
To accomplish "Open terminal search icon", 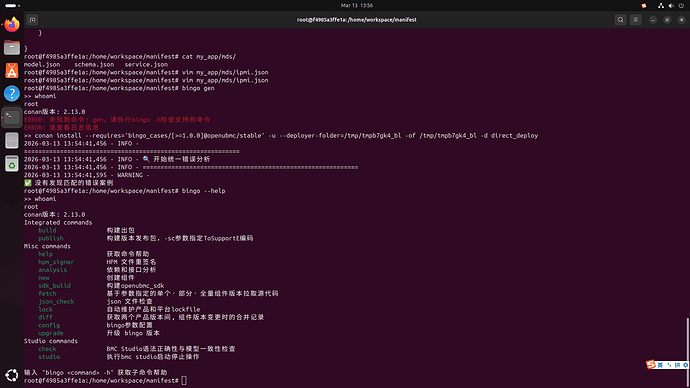I will (x=620, y=20).
